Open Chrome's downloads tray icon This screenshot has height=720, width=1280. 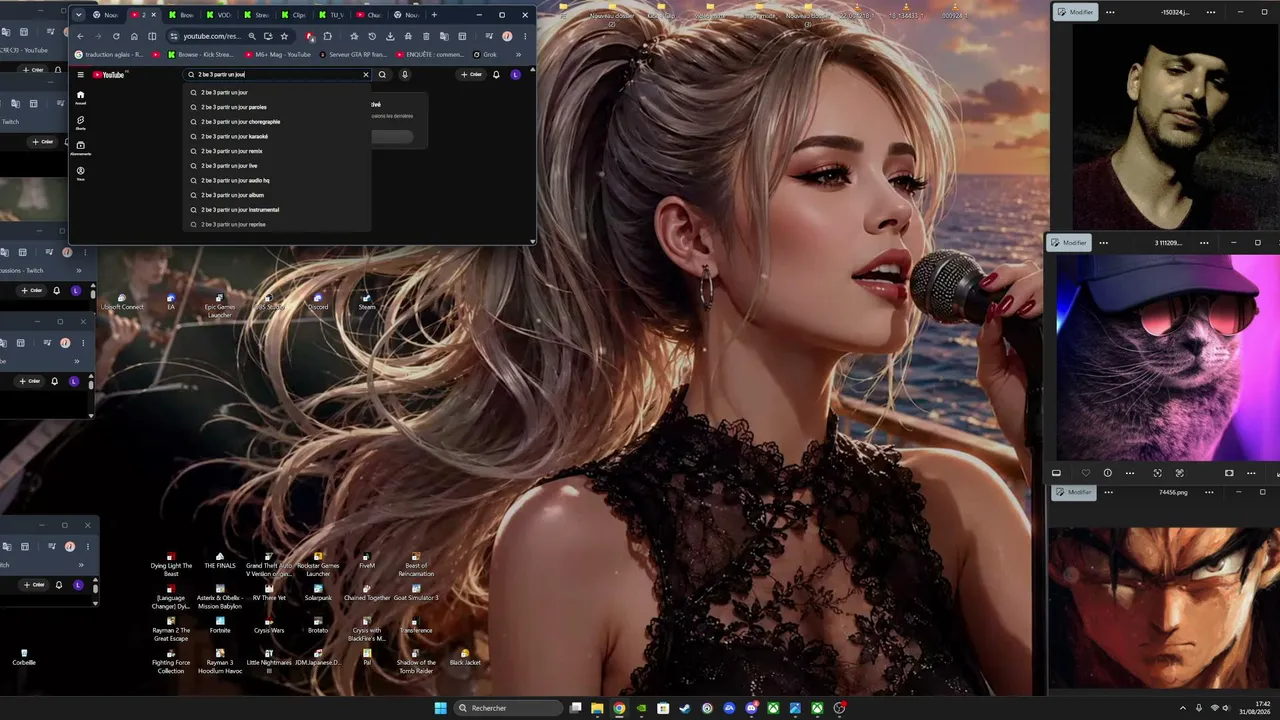pos(390,36)
